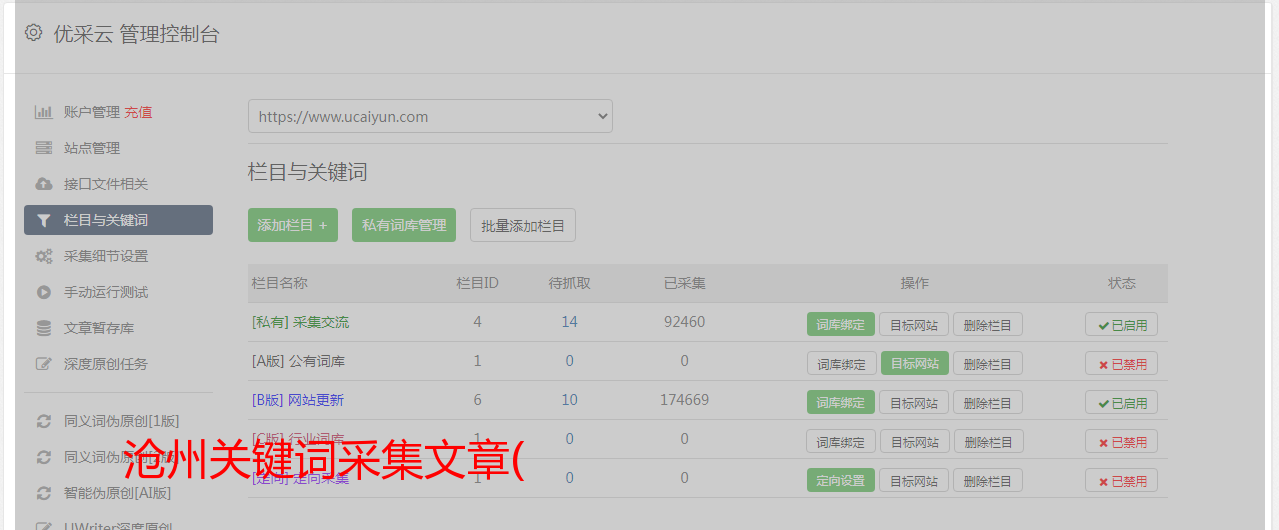The image size is (1279, 530).
Task: Click 目标网站 in the 网站更新 row
Action: (x=914, y=402)
